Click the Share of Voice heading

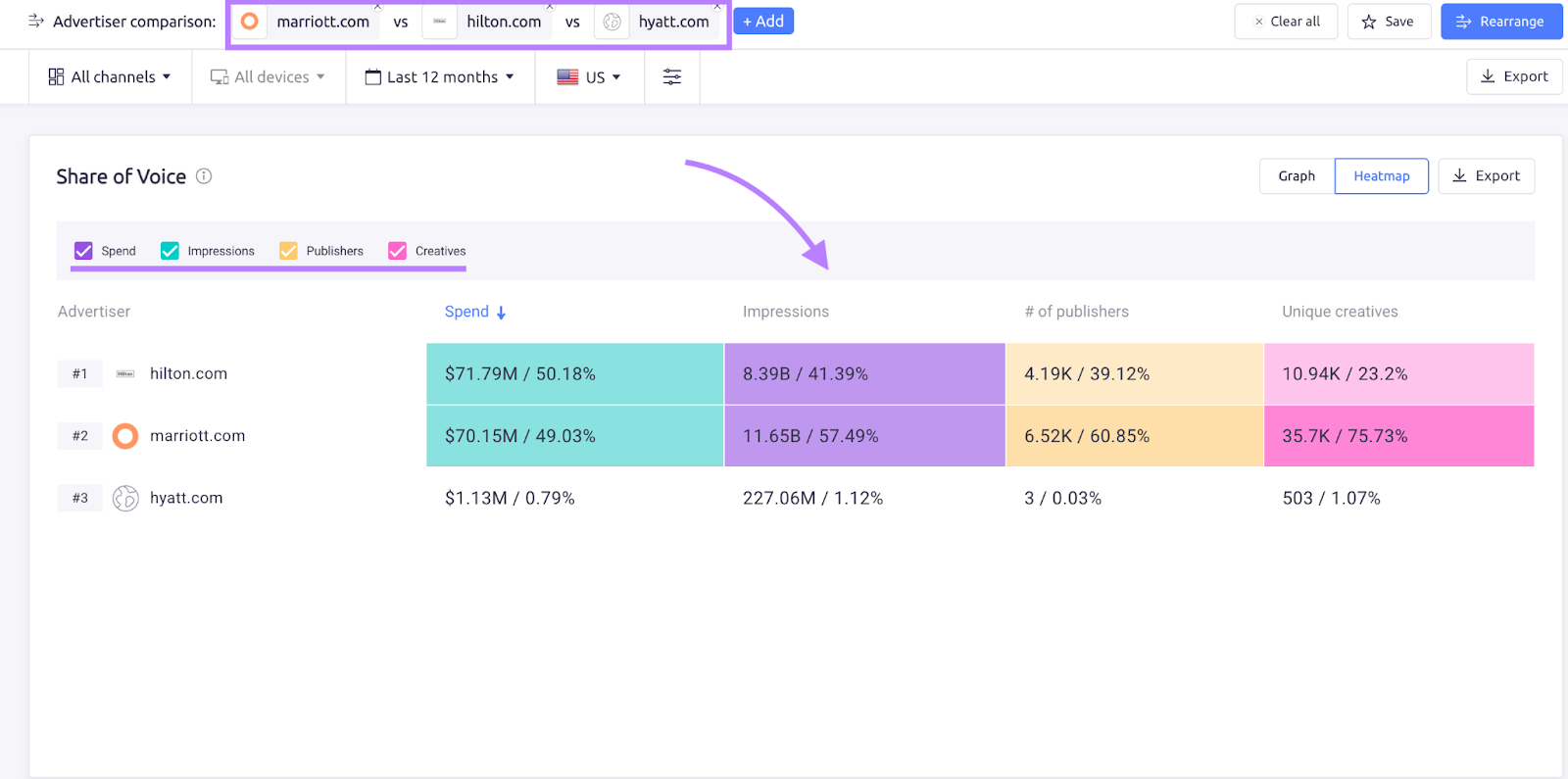121,176
